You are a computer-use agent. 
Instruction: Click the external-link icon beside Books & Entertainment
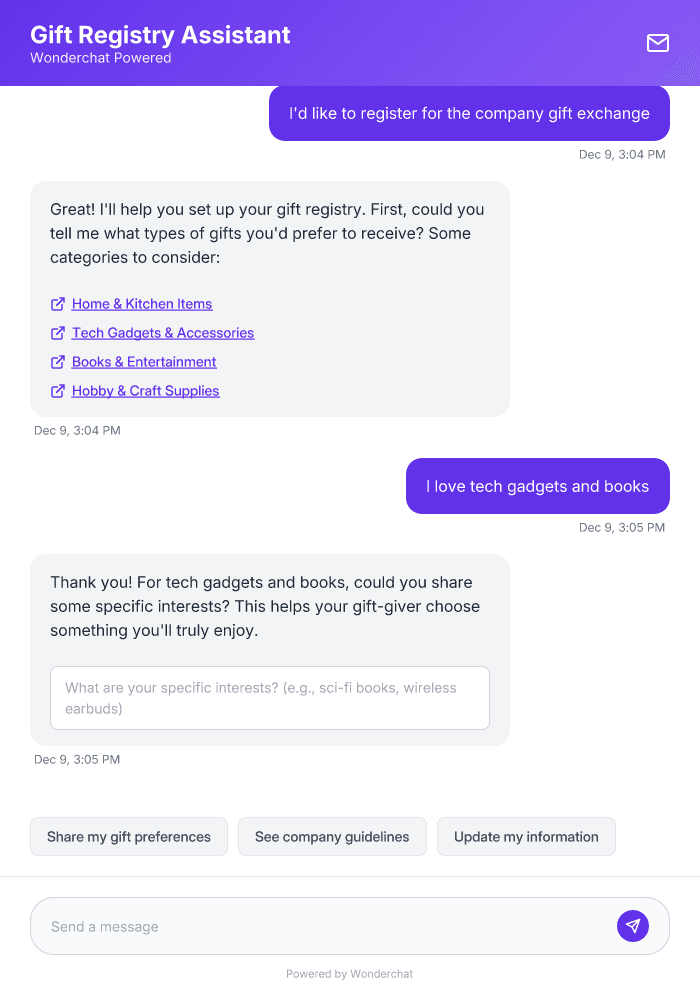coord(57,361)
